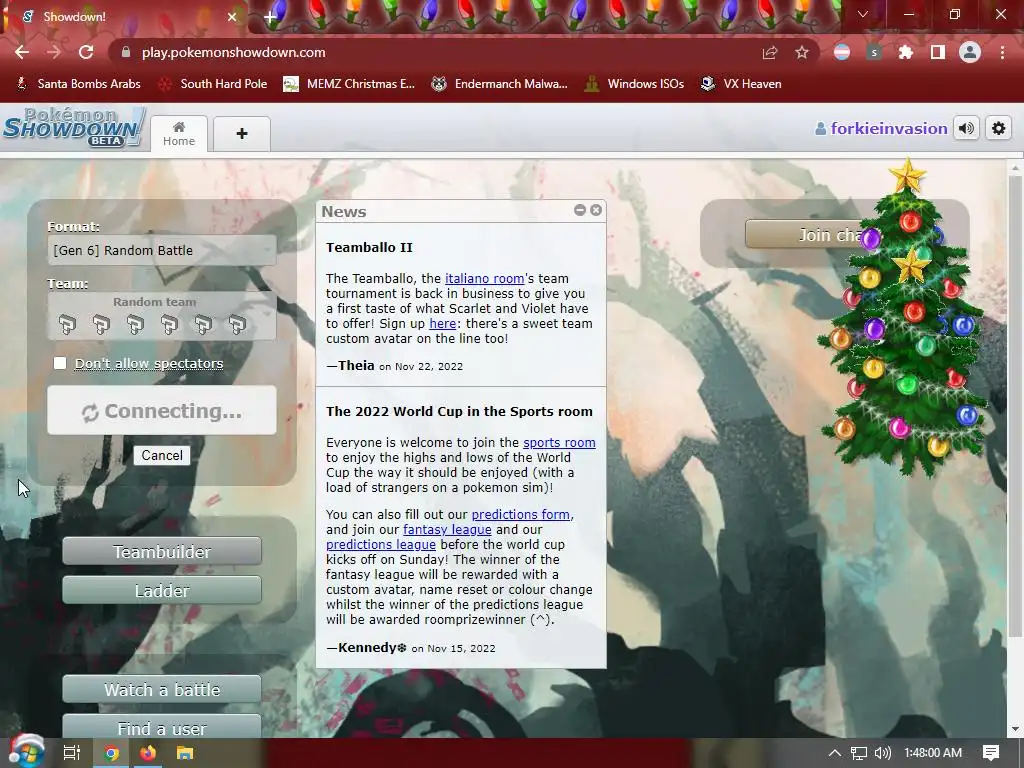Cancel the connecting battle search
Screen dimensions: 1024x768
click(162, 455)
